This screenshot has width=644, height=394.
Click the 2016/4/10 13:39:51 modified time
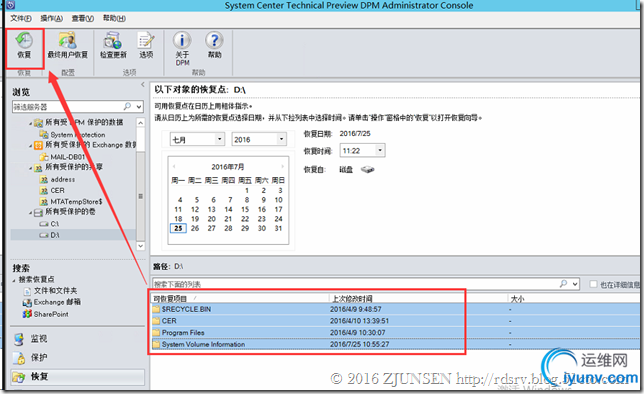tap(359, 321)
